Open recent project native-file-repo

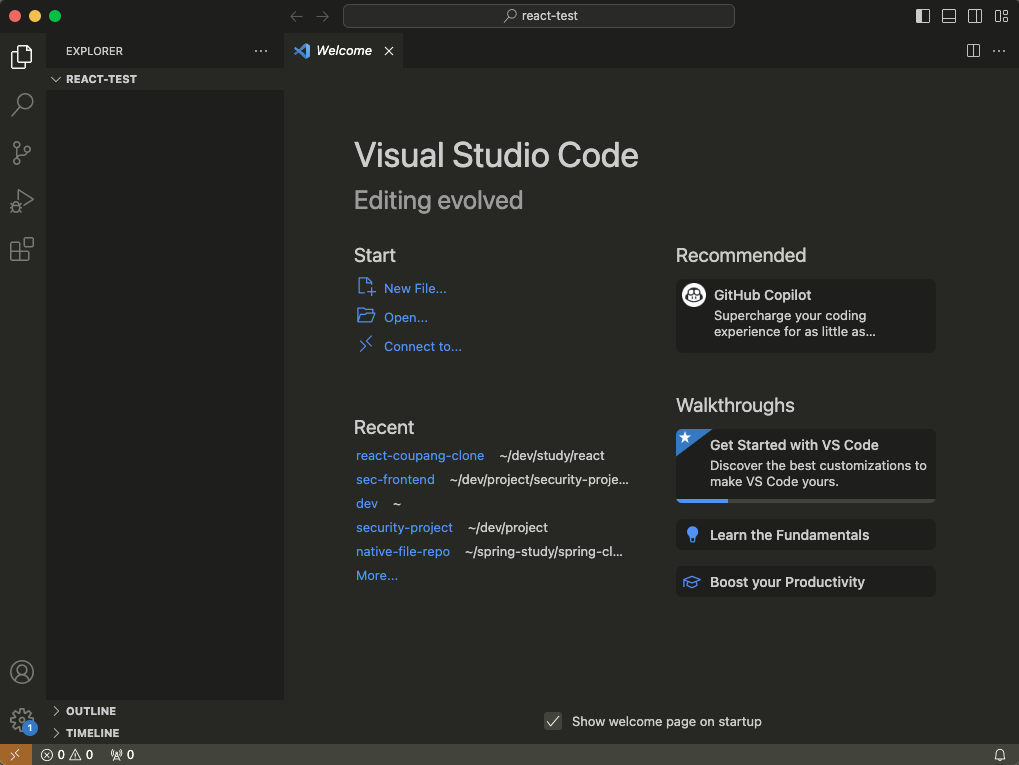pyautogui.click(x=403, y=552)
